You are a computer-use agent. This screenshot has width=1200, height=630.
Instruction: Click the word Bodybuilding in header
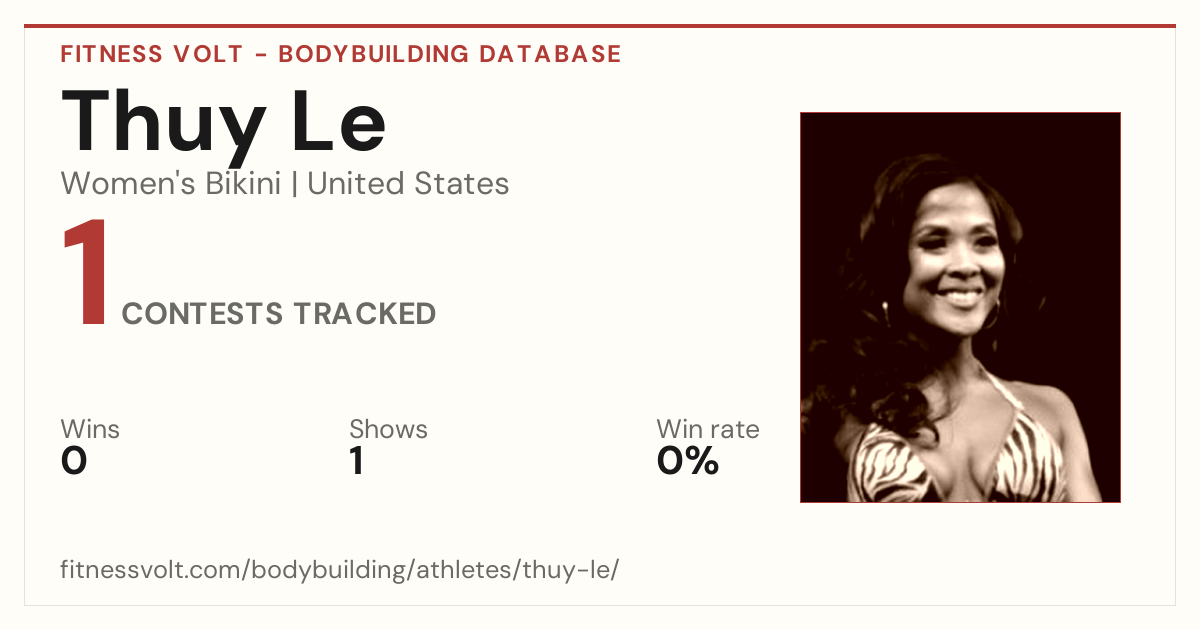pyautogui.click(x=374, y=54)
